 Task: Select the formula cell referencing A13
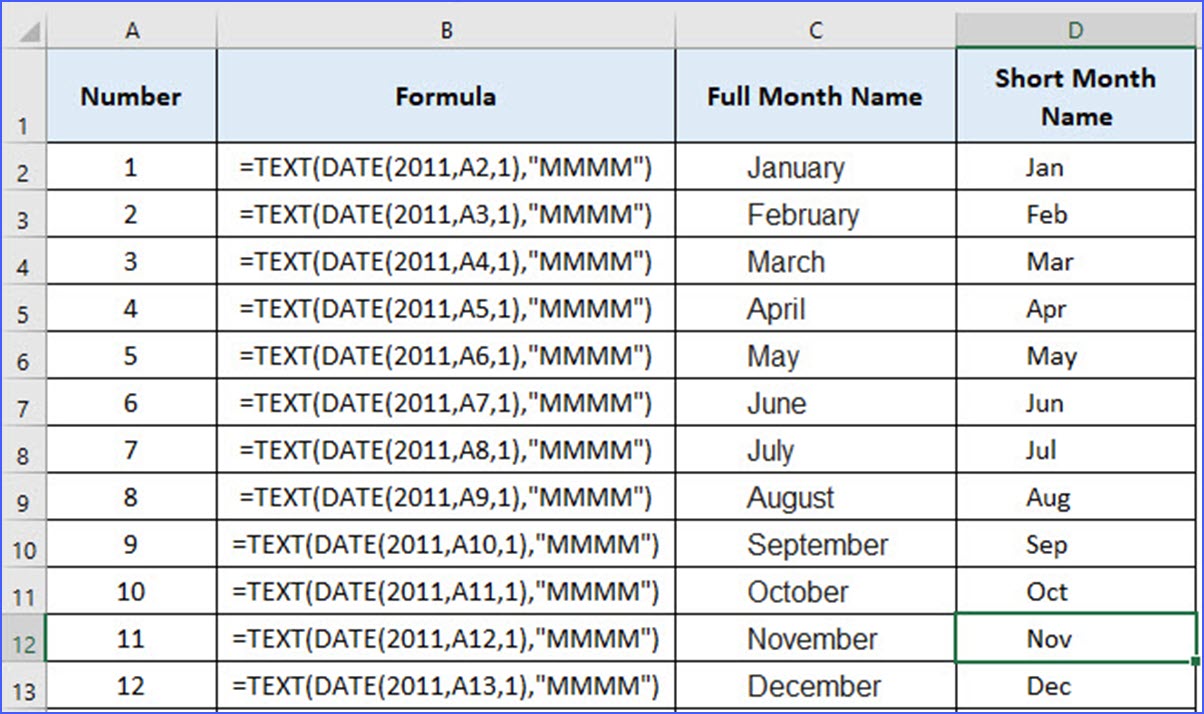(446, 686)
